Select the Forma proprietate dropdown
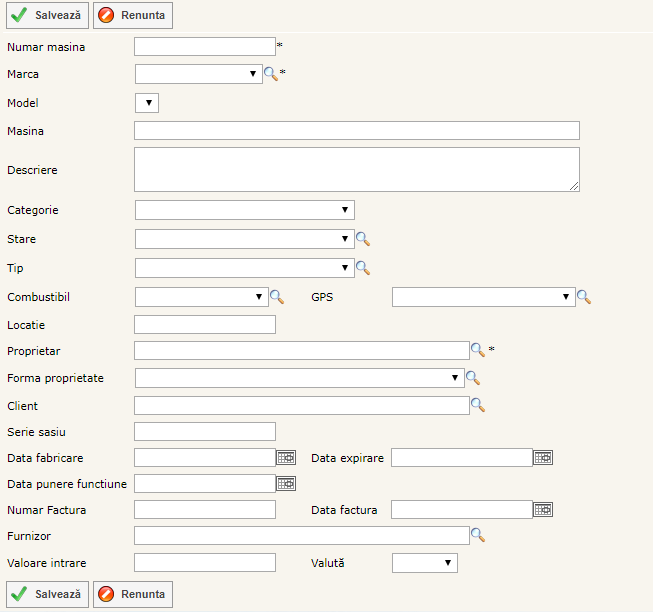The width and height of the screenshot is (653, 612). pos(299,378)
